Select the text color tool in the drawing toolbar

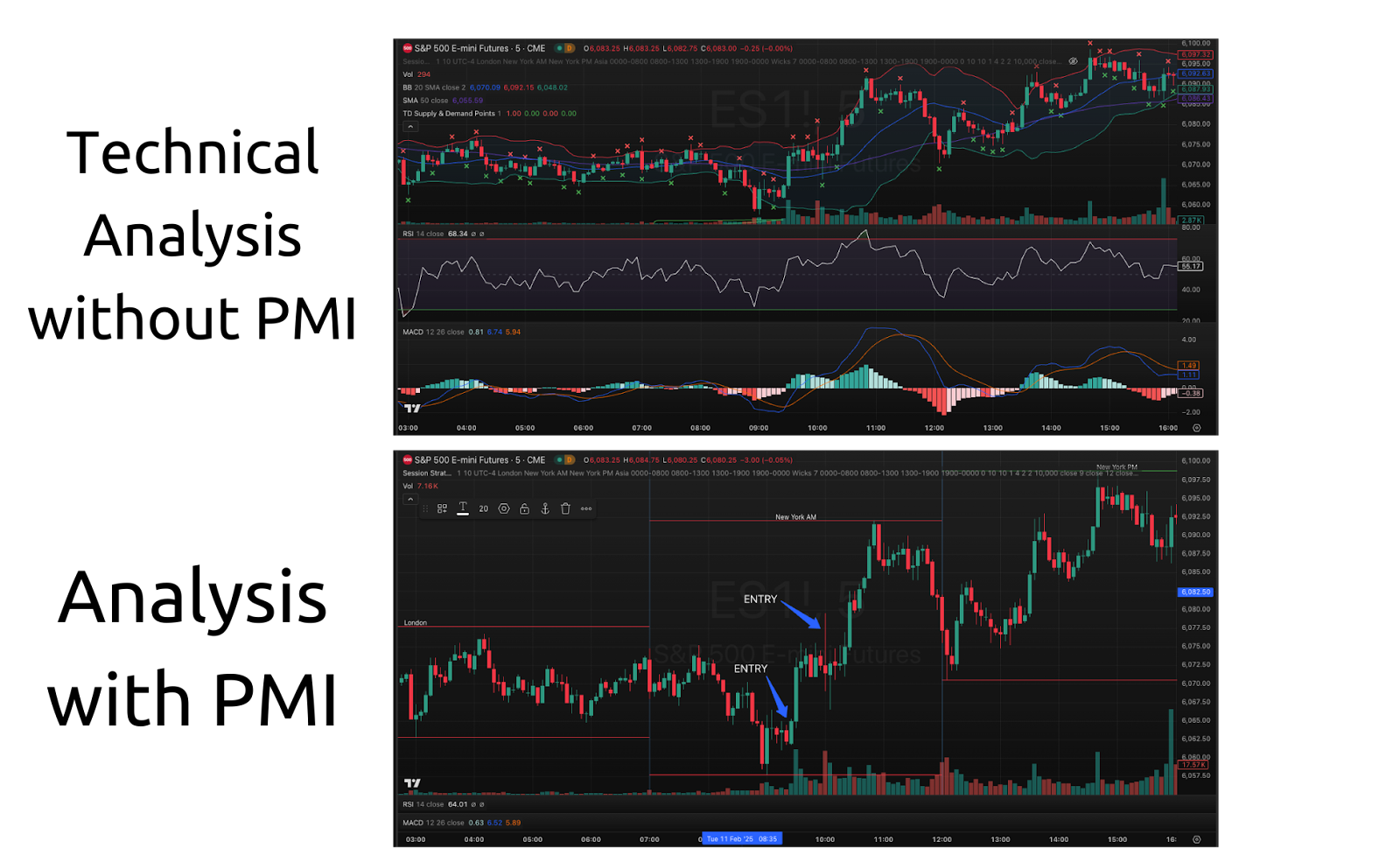[463, 508]
